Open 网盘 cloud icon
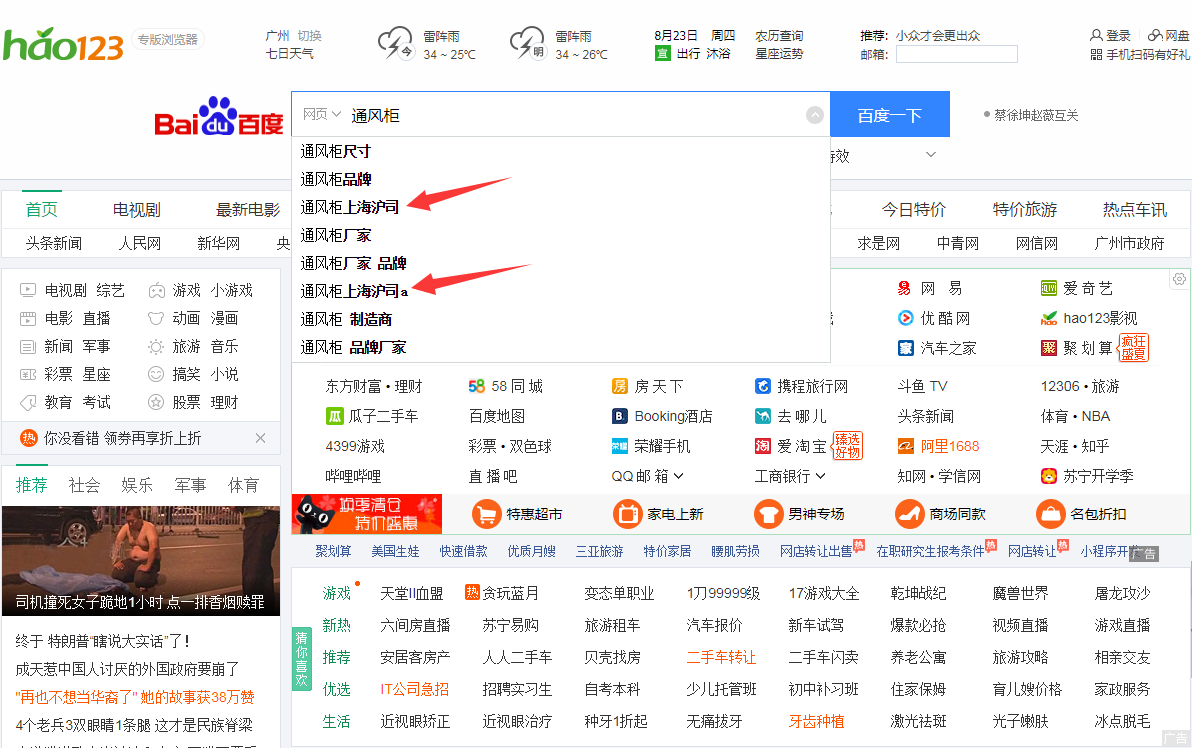Viewport: 1192px width, 748px height. pos(1155,36)
